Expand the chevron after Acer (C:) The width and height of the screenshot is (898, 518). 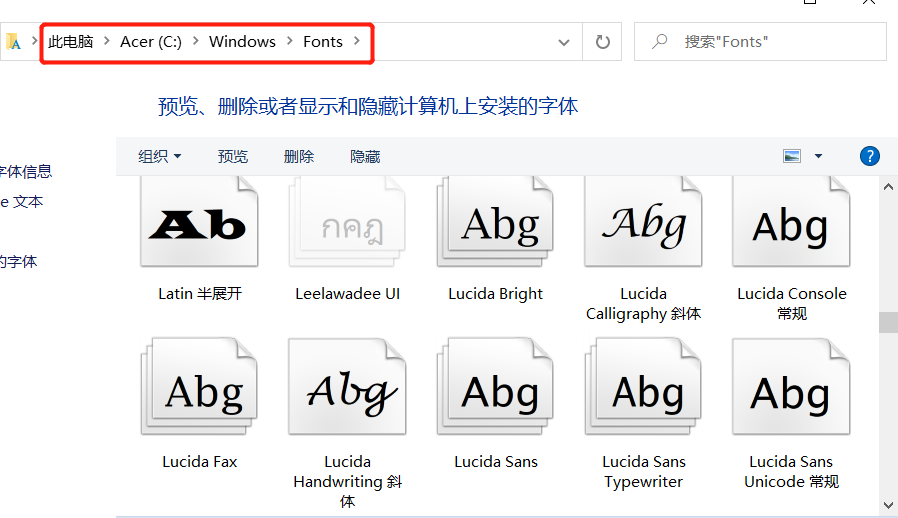tap(195, 41)
